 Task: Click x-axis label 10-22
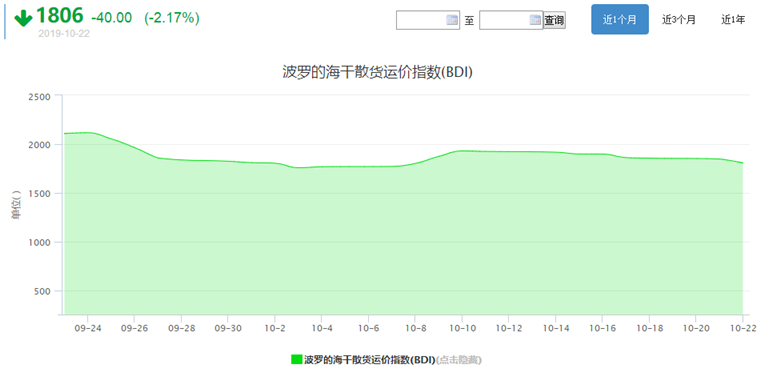[743, 328]
